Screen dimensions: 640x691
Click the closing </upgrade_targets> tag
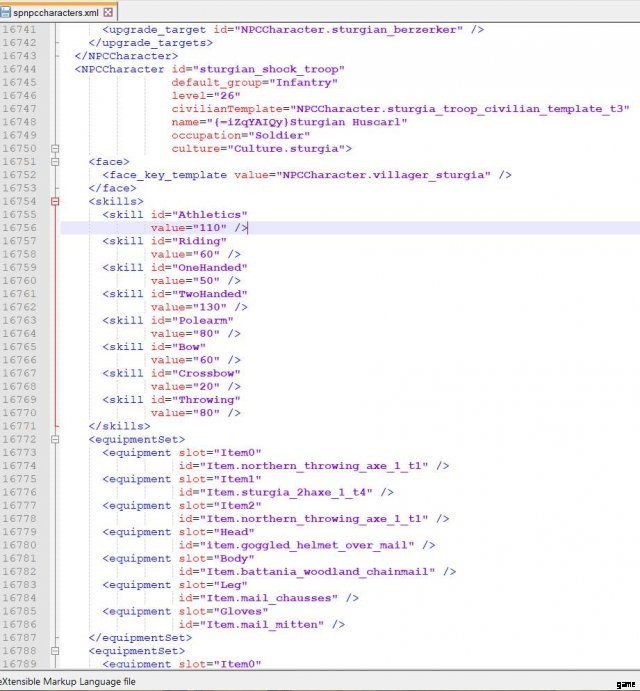coord(151,43)
